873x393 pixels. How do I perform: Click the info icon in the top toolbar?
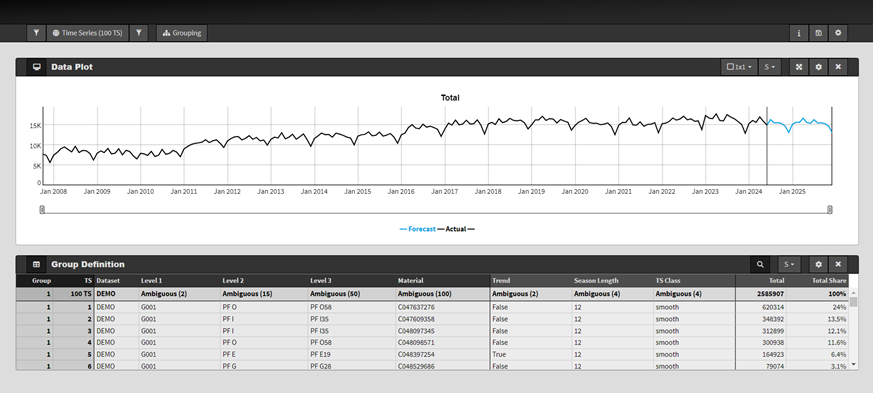pyautogui.click(x=799, y=33)
